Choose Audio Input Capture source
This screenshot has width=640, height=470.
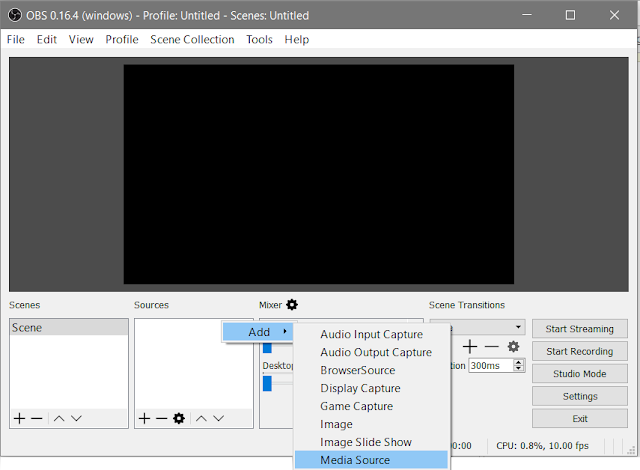[371, 334]
